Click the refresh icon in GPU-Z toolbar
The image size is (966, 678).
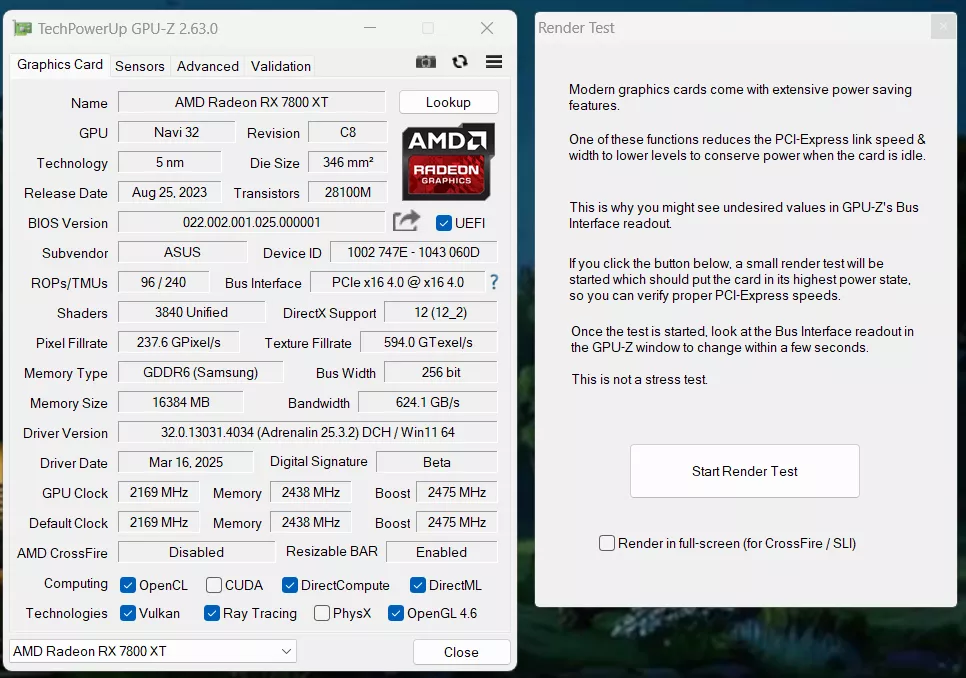(460, 62)
